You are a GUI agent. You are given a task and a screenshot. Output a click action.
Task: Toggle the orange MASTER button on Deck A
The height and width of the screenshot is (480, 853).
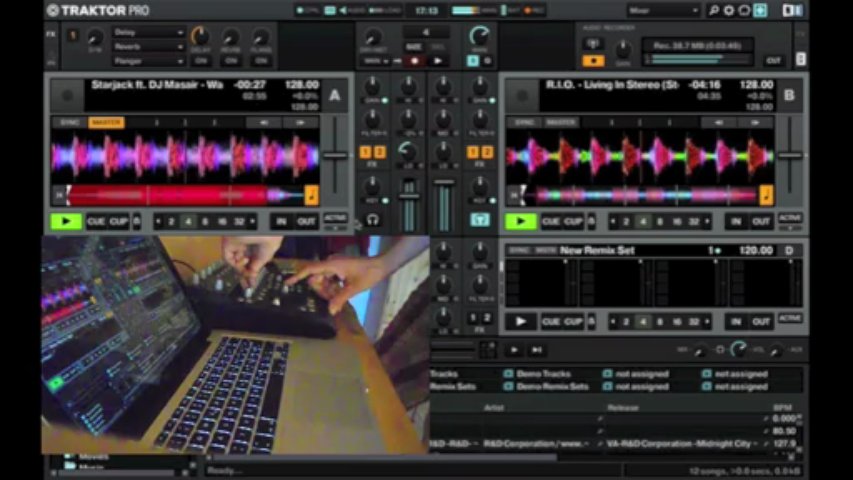pos(105,123)
